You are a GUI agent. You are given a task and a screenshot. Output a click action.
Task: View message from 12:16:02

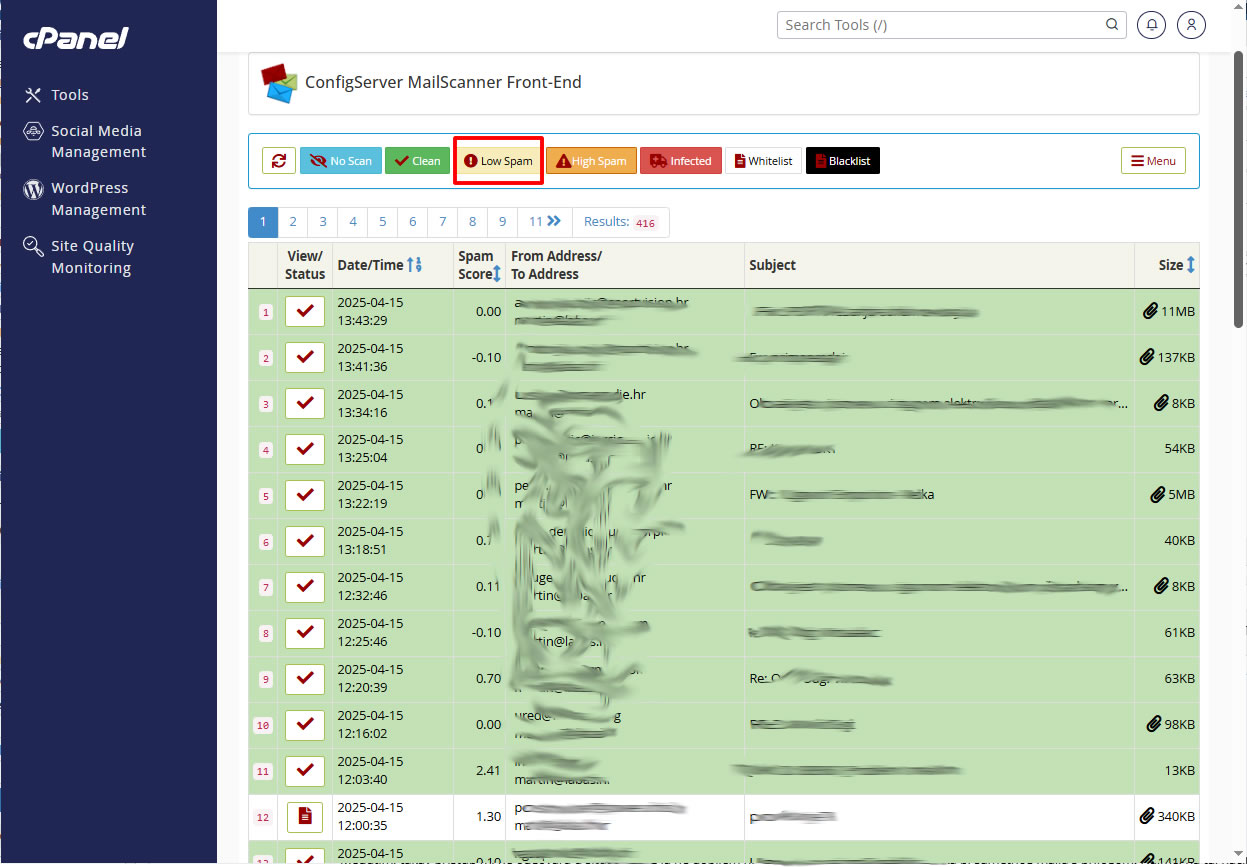[x=305, y=725]
